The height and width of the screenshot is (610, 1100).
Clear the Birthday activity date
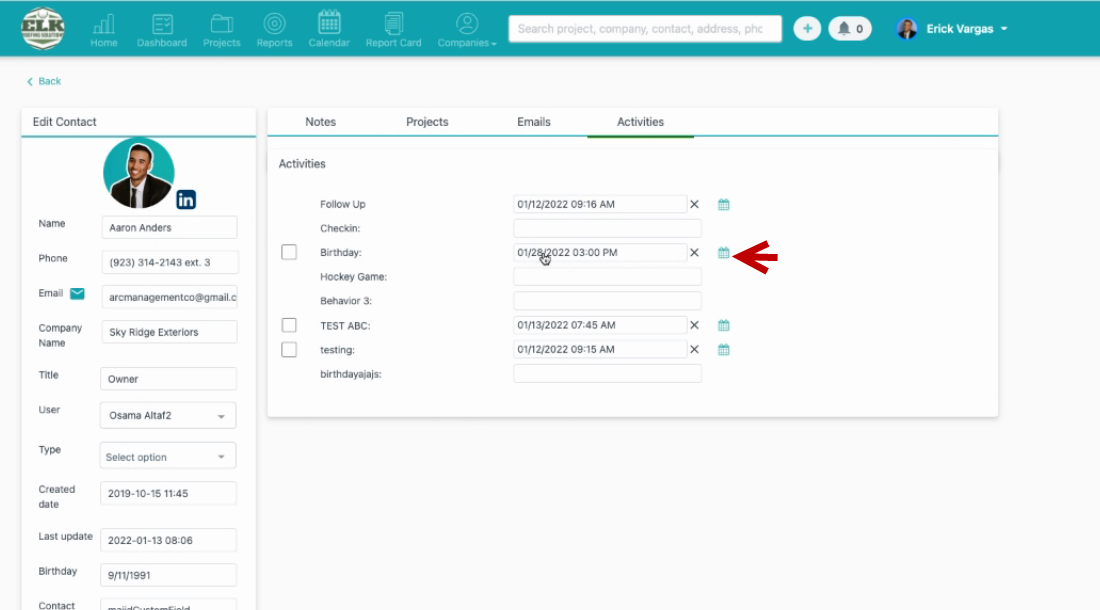(694, 252)
